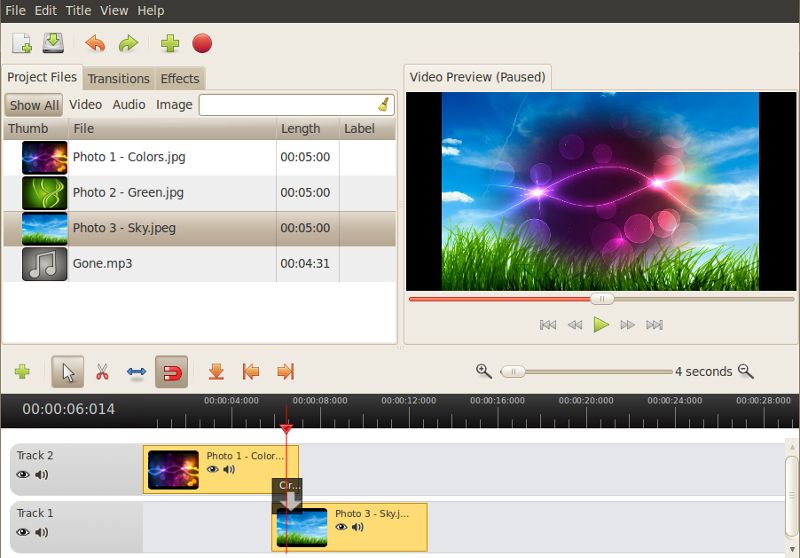This screenshot has height=558, width=800.
Task: Toggle Track 2 visibility eye icon
Action: pos(23,475)
